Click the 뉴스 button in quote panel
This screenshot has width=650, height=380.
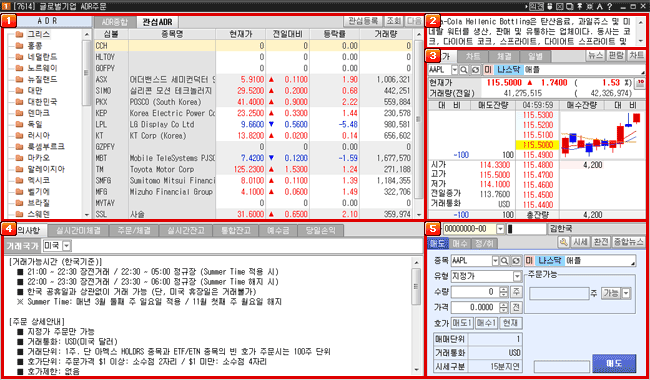pyautogui.click(x=595, y=56)
